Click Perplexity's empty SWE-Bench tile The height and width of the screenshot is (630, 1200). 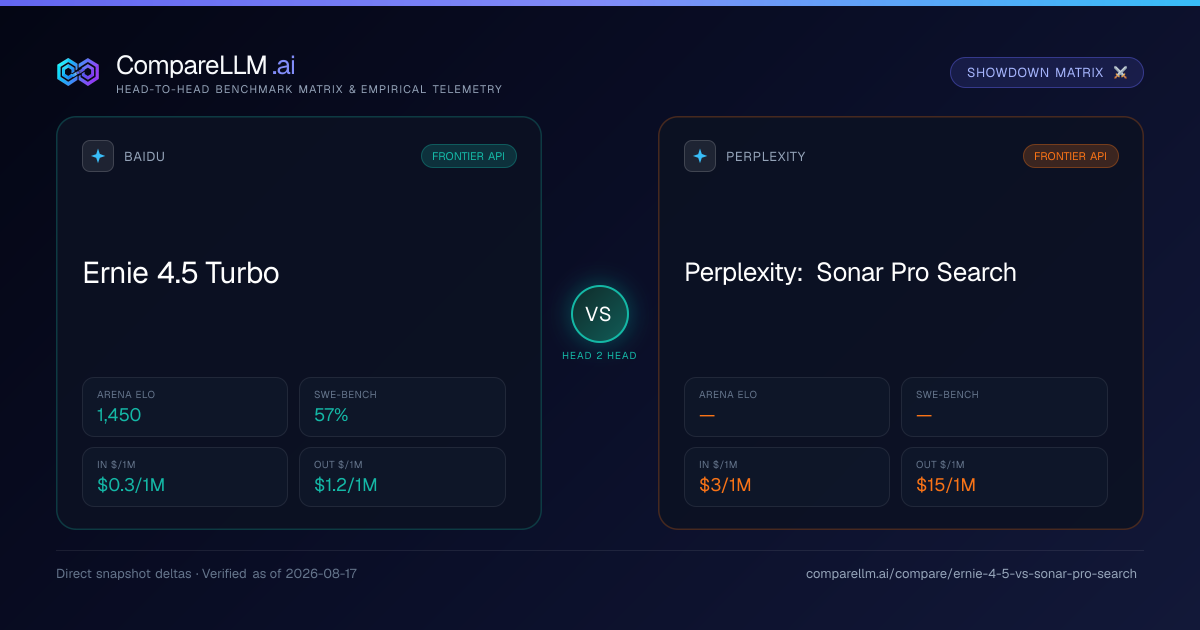pos(1004,407)
